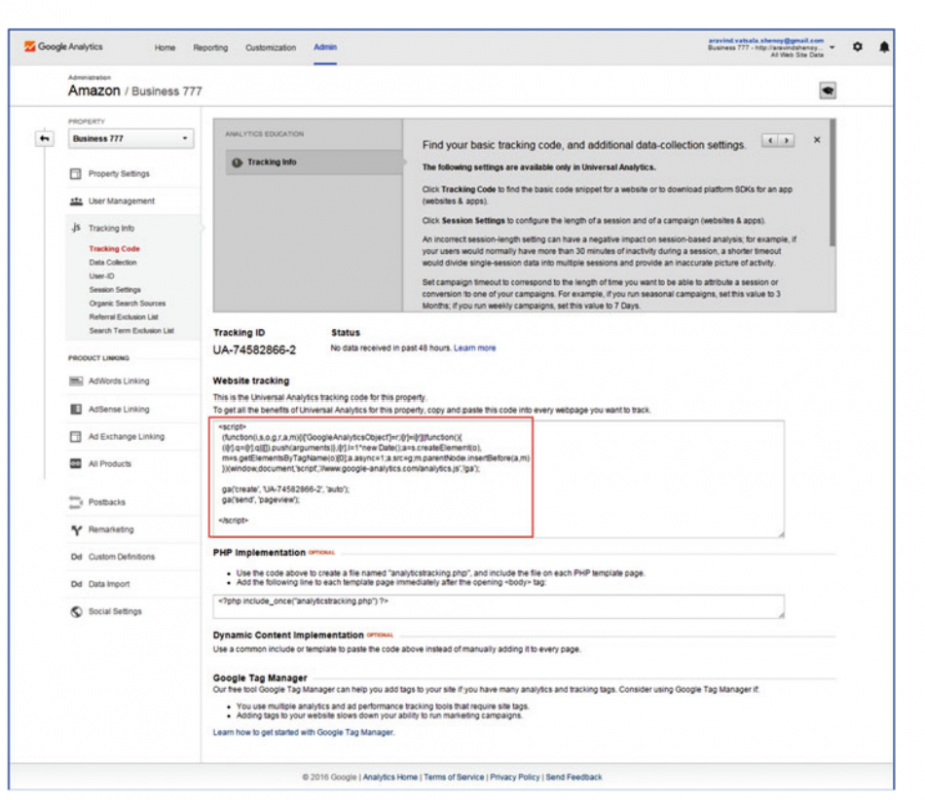Click the Social Settings globe icon

[76, 612]
